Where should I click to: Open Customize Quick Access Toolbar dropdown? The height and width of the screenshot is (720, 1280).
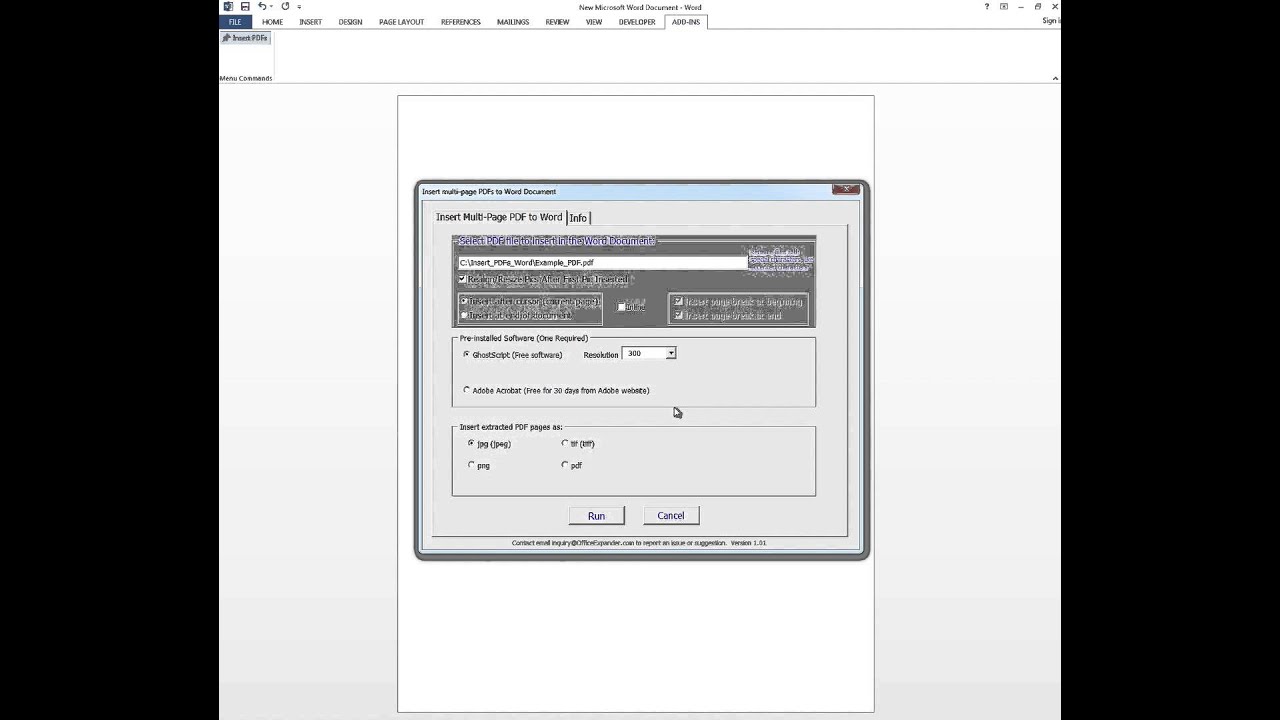[299, 7]
